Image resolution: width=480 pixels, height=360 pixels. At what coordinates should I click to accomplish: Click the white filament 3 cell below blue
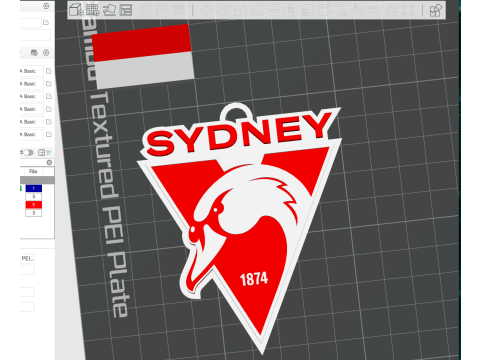(x=34, y=197)
